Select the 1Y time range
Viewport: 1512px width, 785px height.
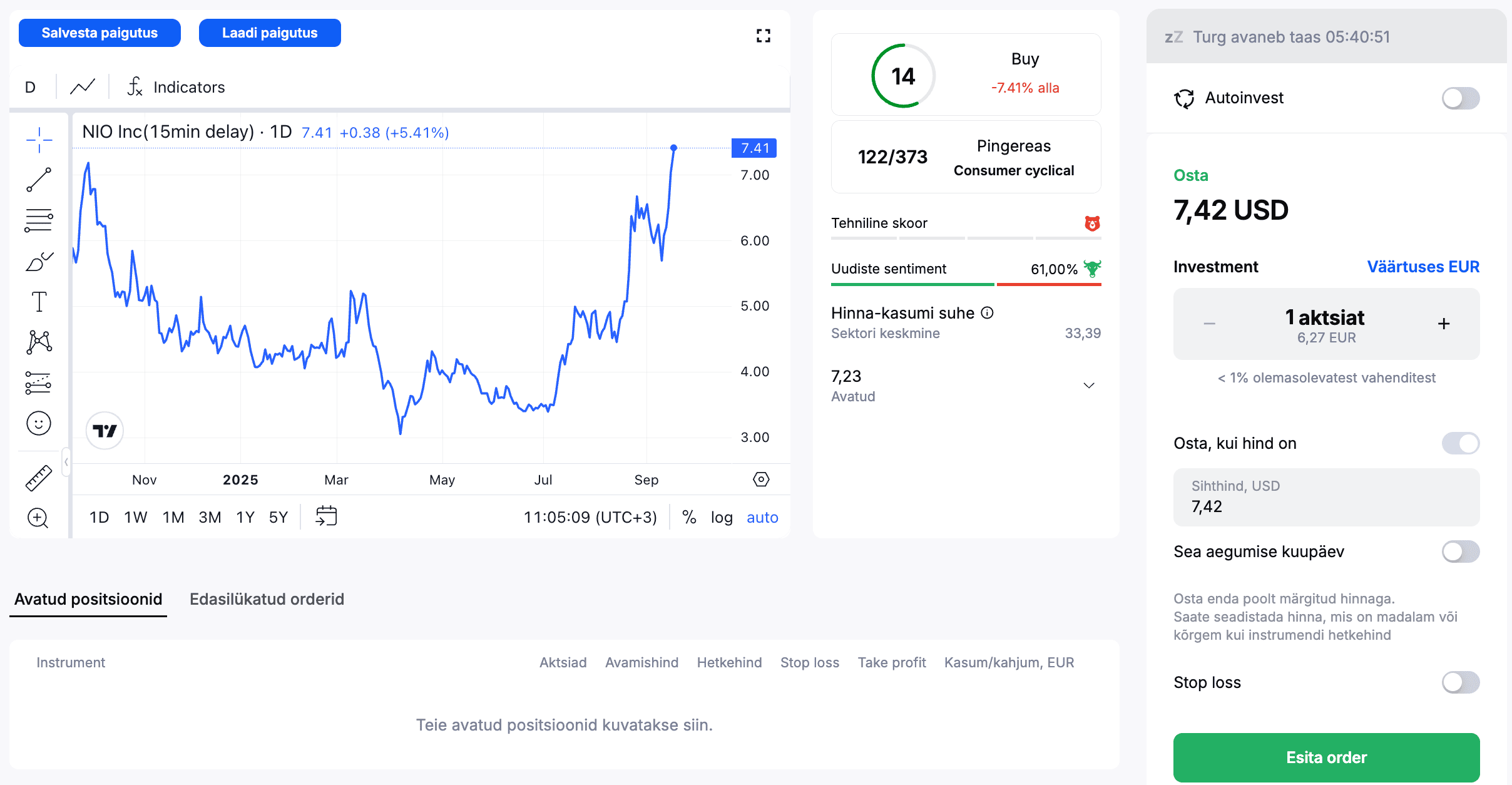(x=245, y=517)
